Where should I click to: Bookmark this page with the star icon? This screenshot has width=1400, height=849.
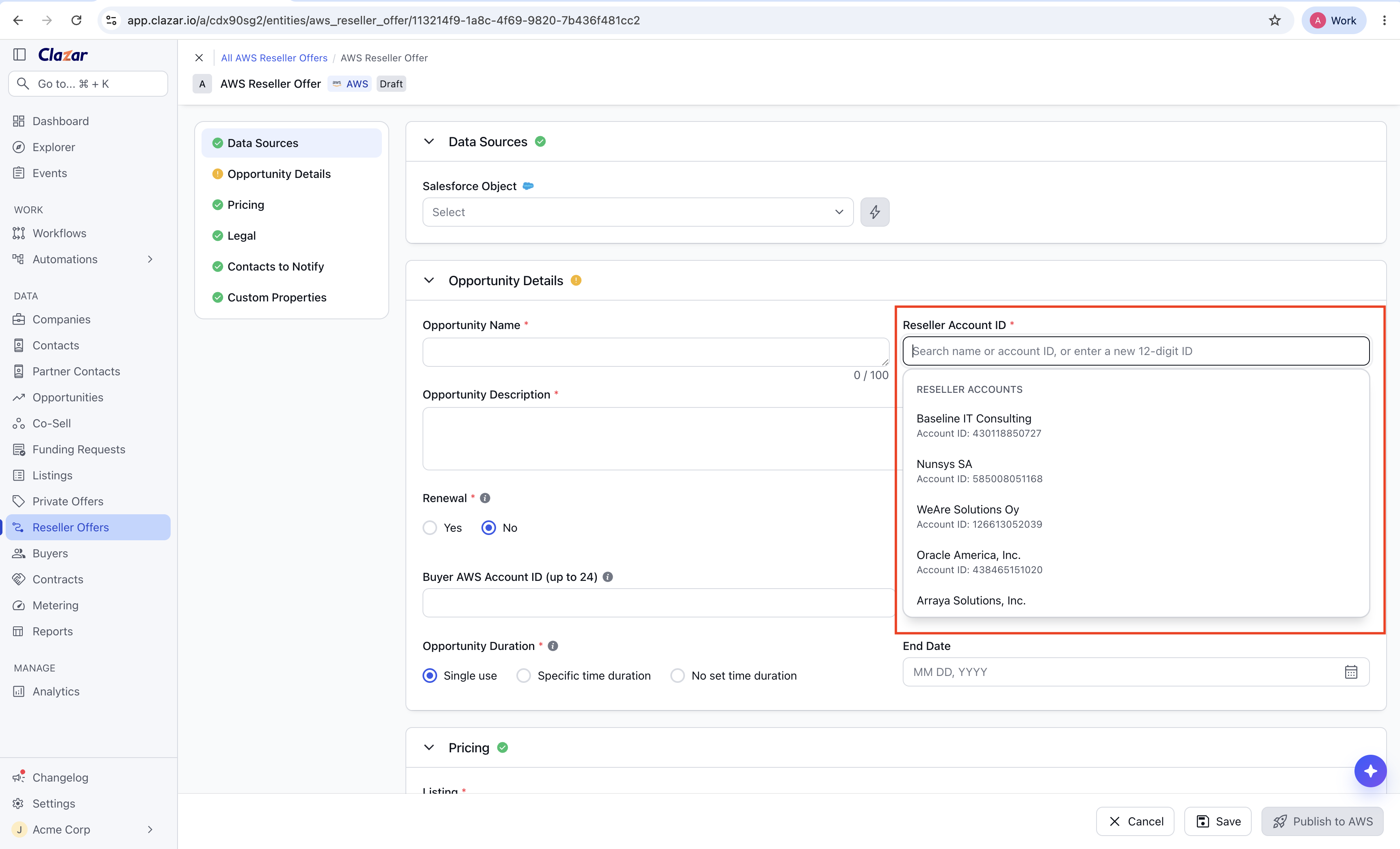(1274, 20)
